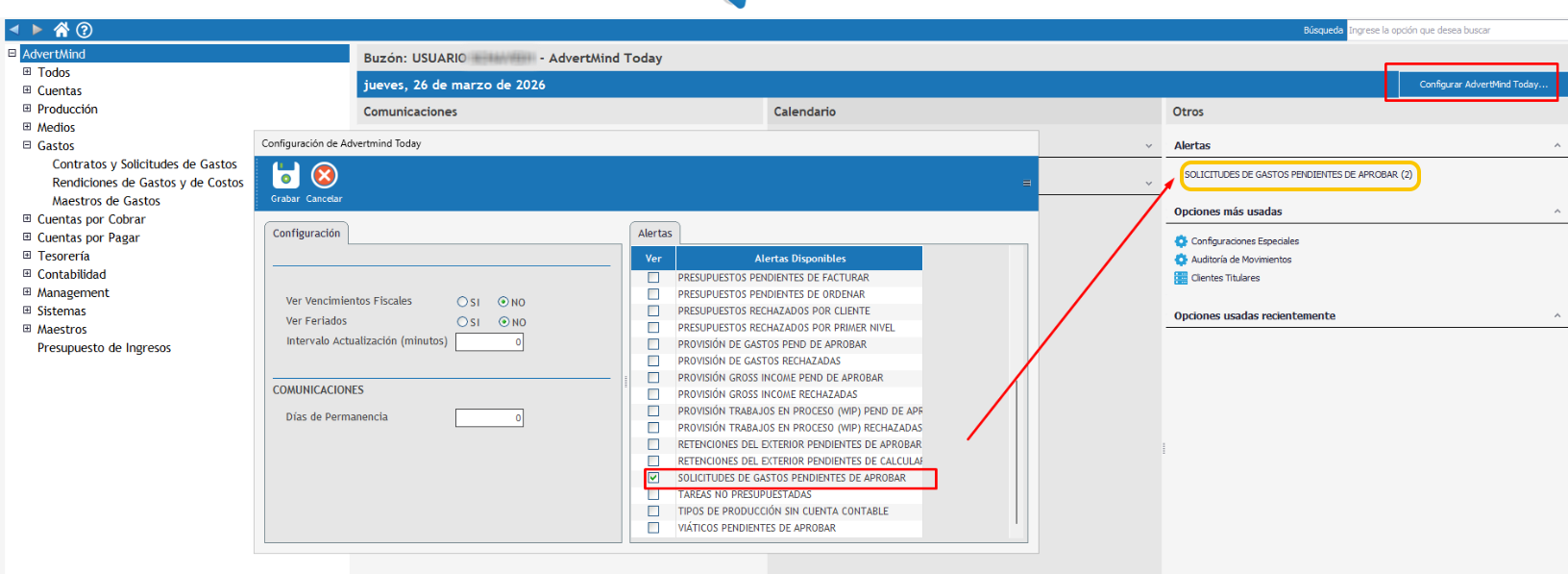Click Configurar AdvertMind Today button
This screenshot has width=1568, height=574.
[x=1478, y=85]
